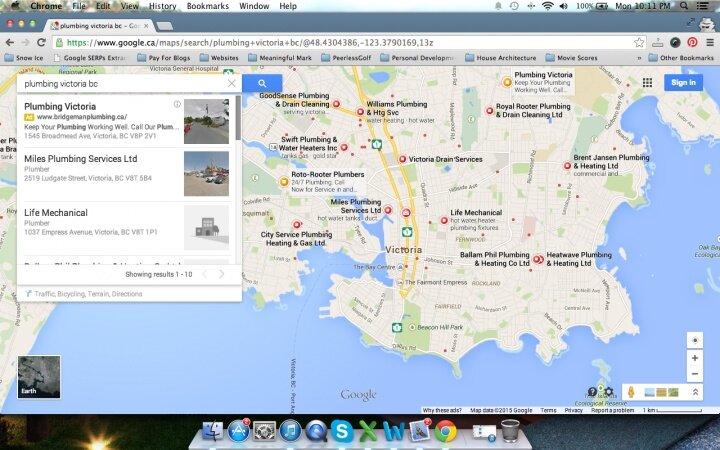Click the ad info icon beside Plumbing Victoria
This screenshot has height=450, width=720.
tap(177, 104)
